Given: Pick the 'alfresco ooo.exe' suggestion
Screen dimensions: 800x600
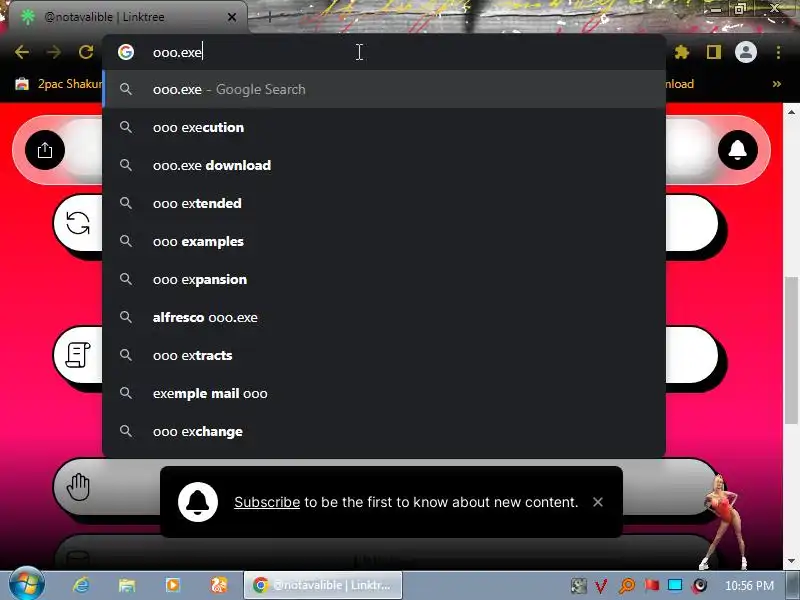Looking at the screenshot, I should click(384, 317).
